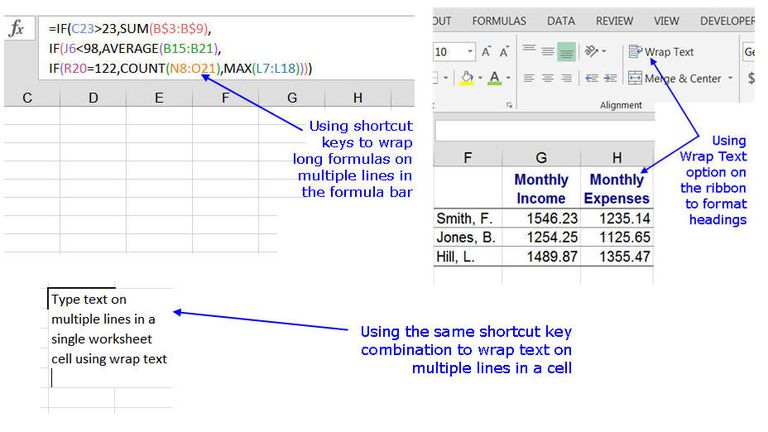The image size is (768, 432).
Task: Select the cell with value 1355.47
Action: click(617, 257)
